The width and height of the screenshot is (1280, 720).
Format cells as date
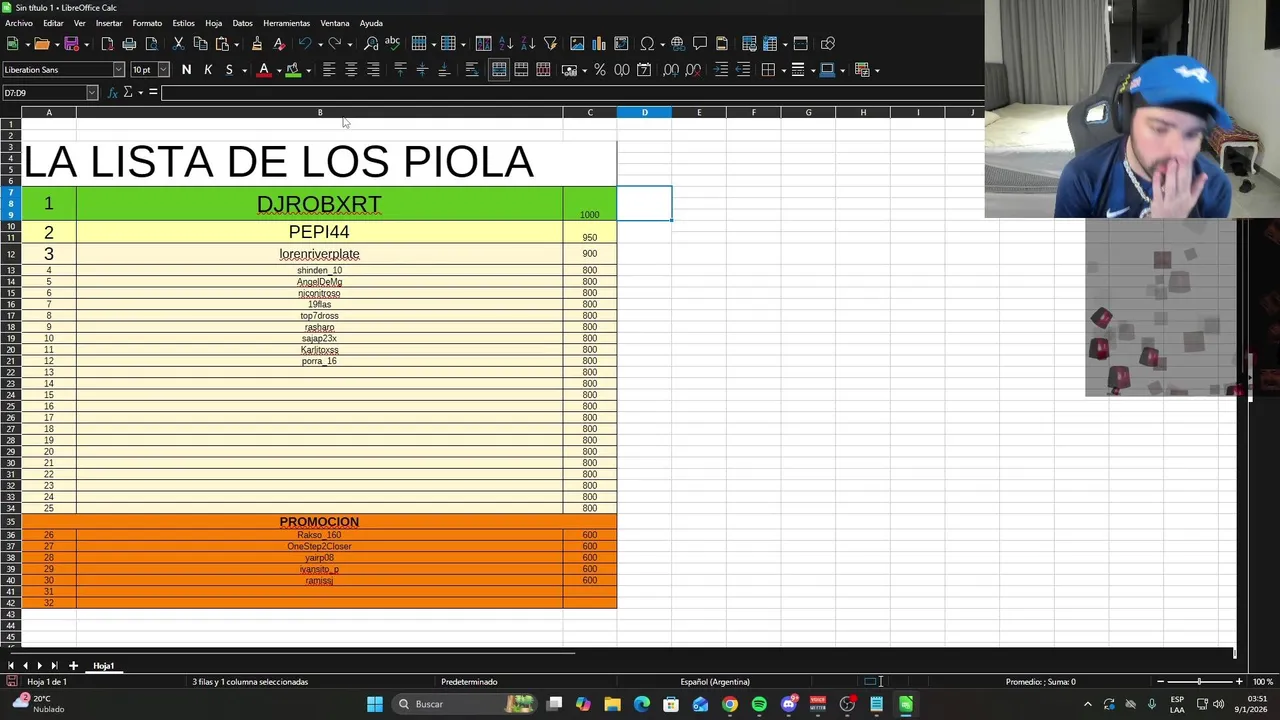[644, 70]
